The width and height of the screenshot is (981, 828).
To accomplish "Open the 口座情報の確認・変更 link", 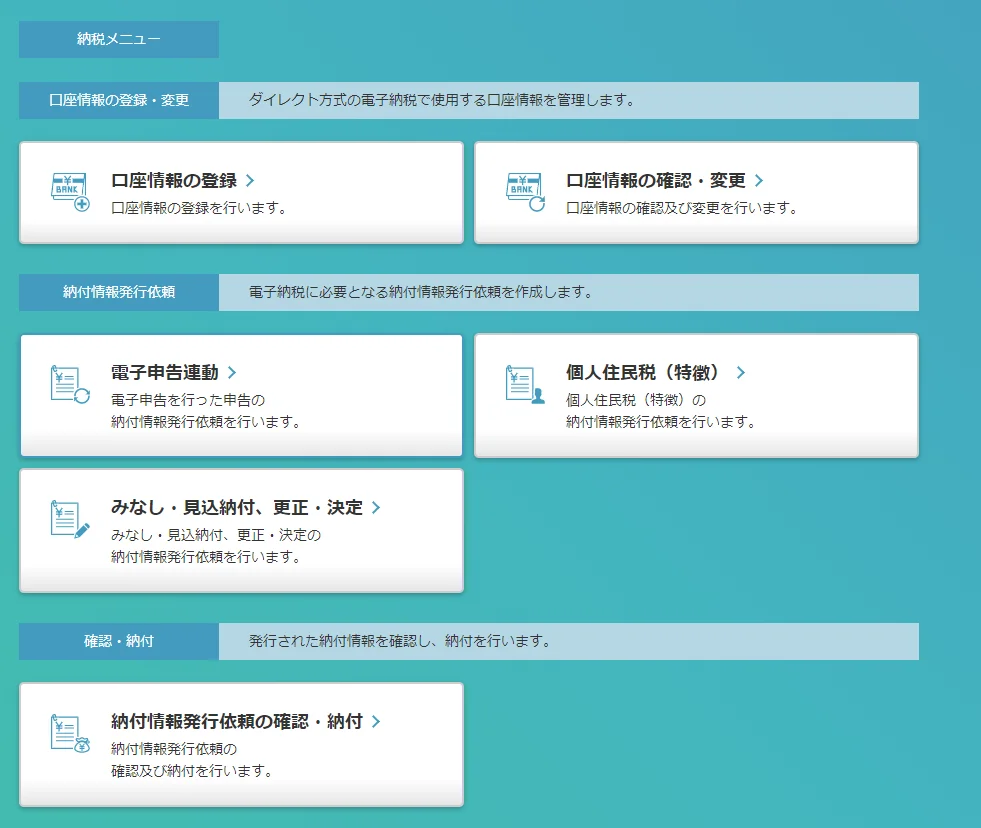I will 656,180.
